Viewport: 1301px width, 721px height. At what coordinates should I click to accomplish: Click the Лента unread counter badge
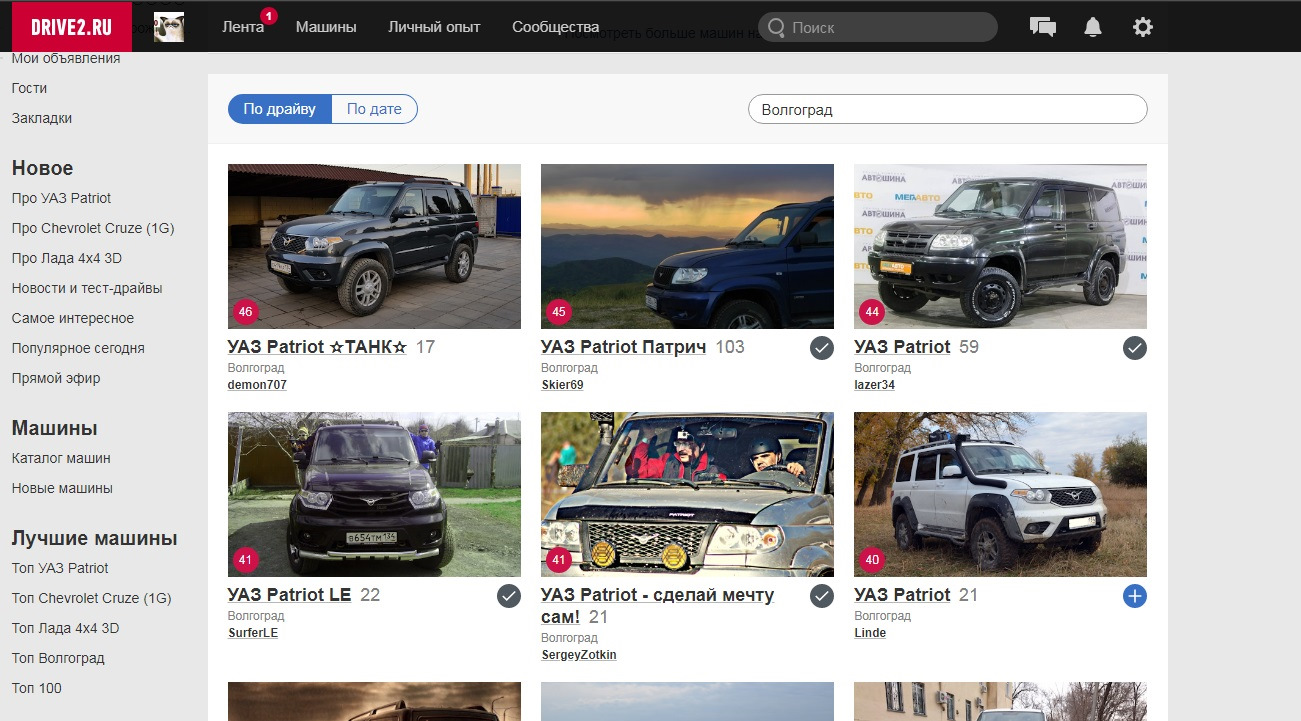(x=268, y=16)
